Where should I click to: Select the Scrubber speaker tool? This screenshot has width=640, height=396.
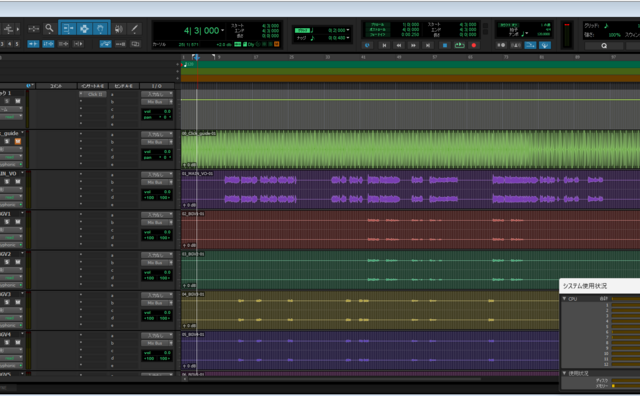(x=119, y=29)
